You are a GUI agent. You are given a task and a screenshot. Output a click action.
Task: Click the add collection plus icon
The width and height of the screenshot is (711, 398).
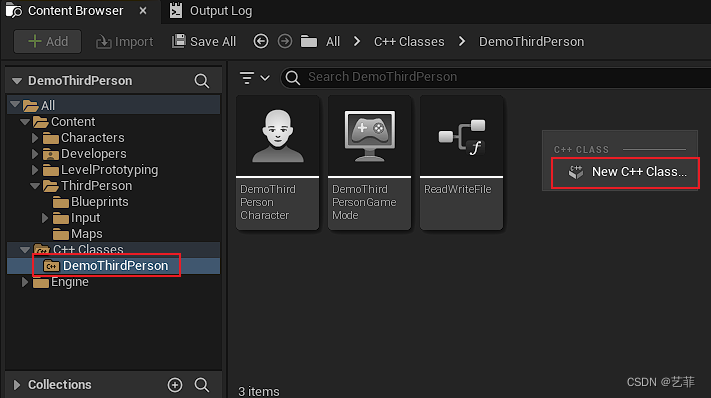[x=175, y=385]
